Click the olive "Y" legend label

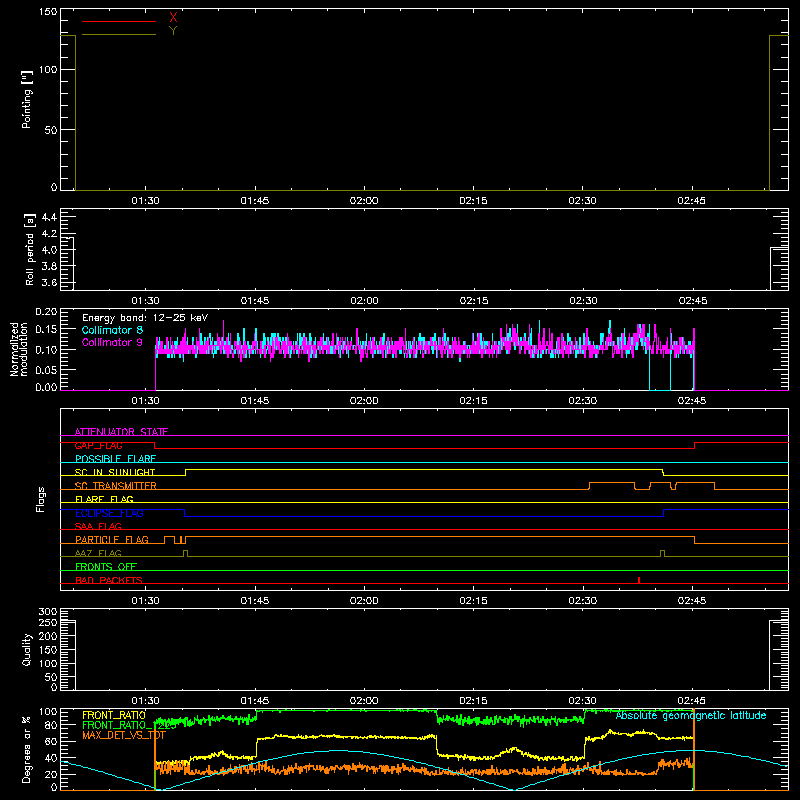pos(173,31)
